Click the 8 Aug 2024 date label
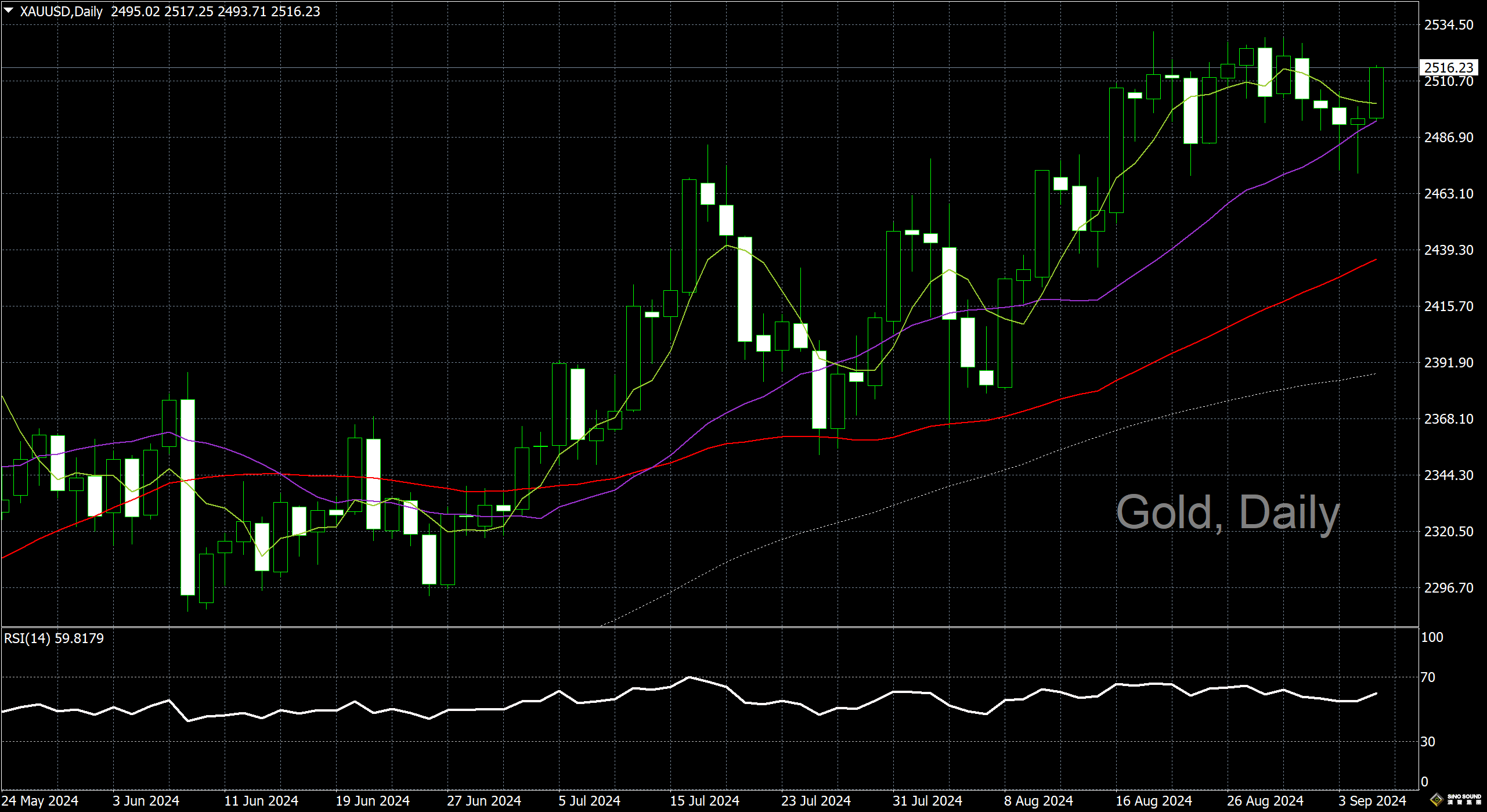Viewport: 1487px width, 812px height. pos(1038,801)
